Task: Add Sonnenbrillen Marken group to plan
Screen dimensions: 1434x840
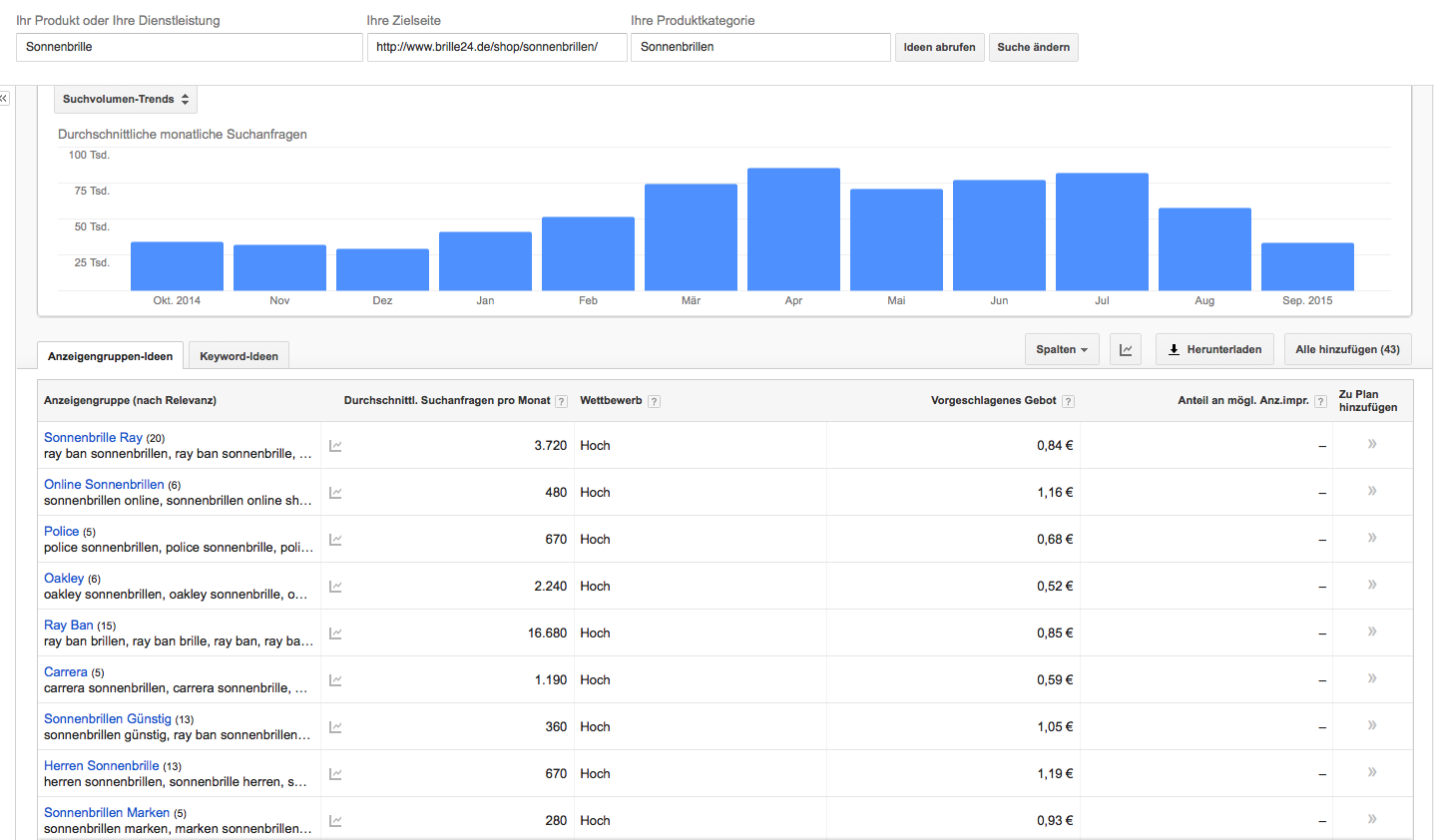Action: click(1372, 819)
